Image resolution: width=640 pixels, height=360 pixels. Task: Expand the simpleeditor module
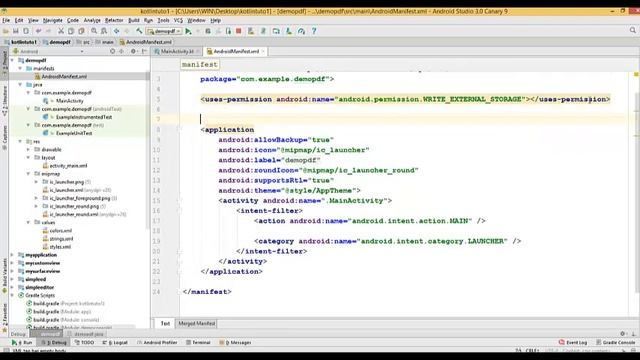(12, 287)
